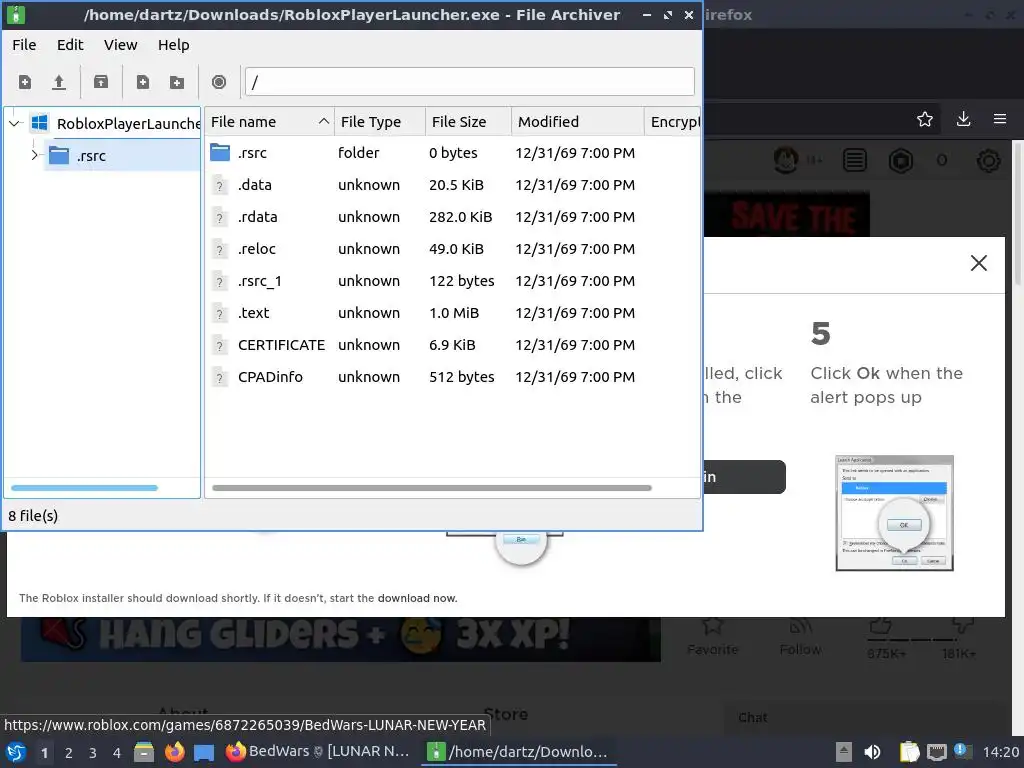Sort by the File Type column
Viewport: 1024px width, 768px height.
click(379, 122)
